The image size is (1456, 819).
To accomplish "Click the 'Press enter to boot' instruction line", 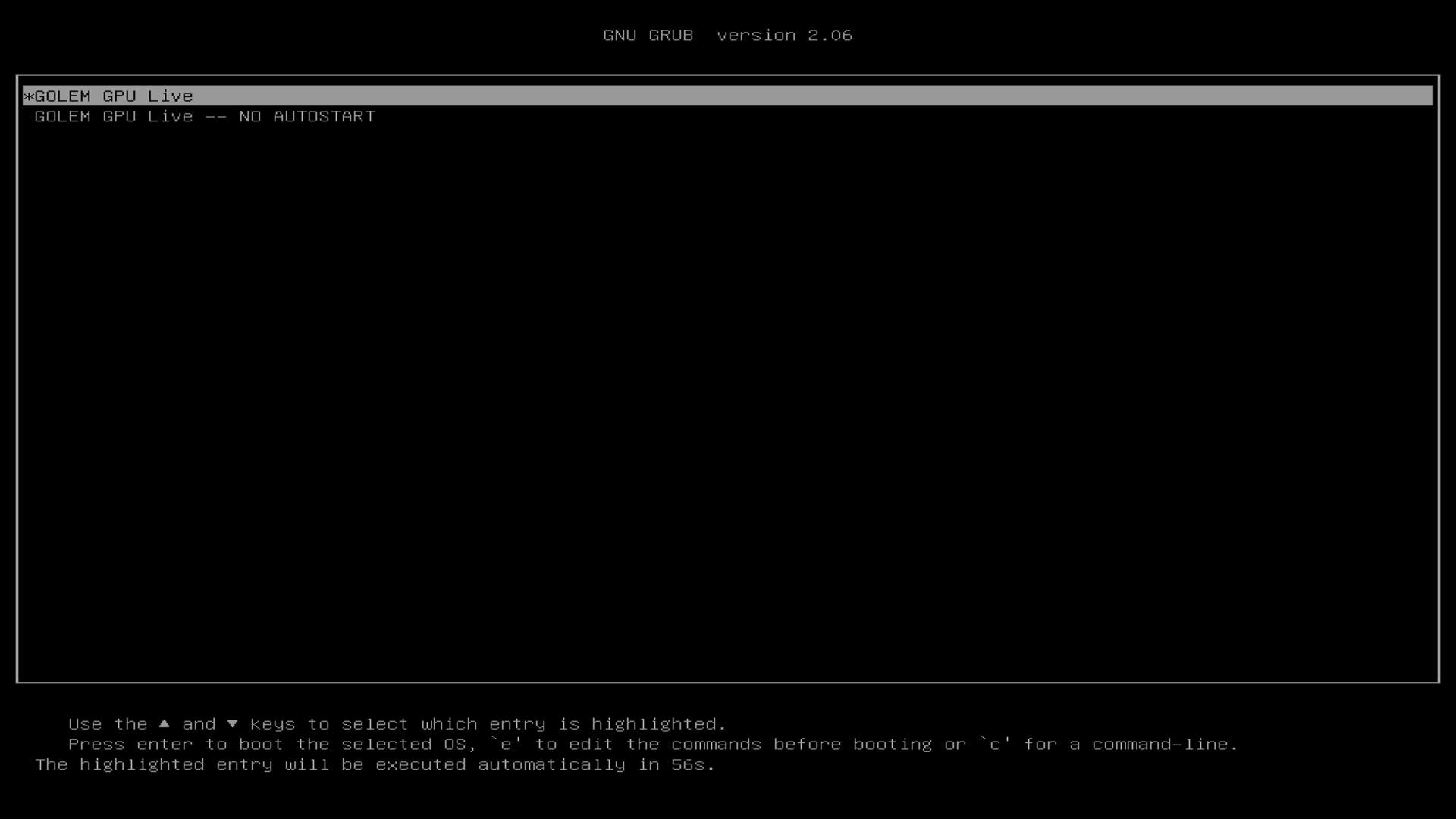I will pyautogui.click(x=653, y=744).
